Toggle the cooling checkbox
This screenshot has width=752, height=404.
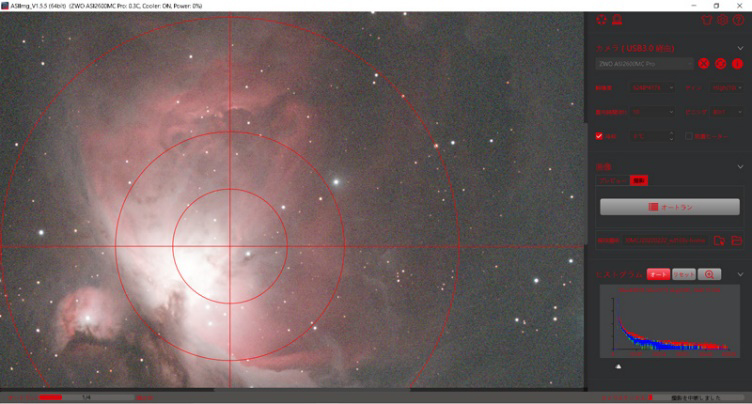pos(599,136)
